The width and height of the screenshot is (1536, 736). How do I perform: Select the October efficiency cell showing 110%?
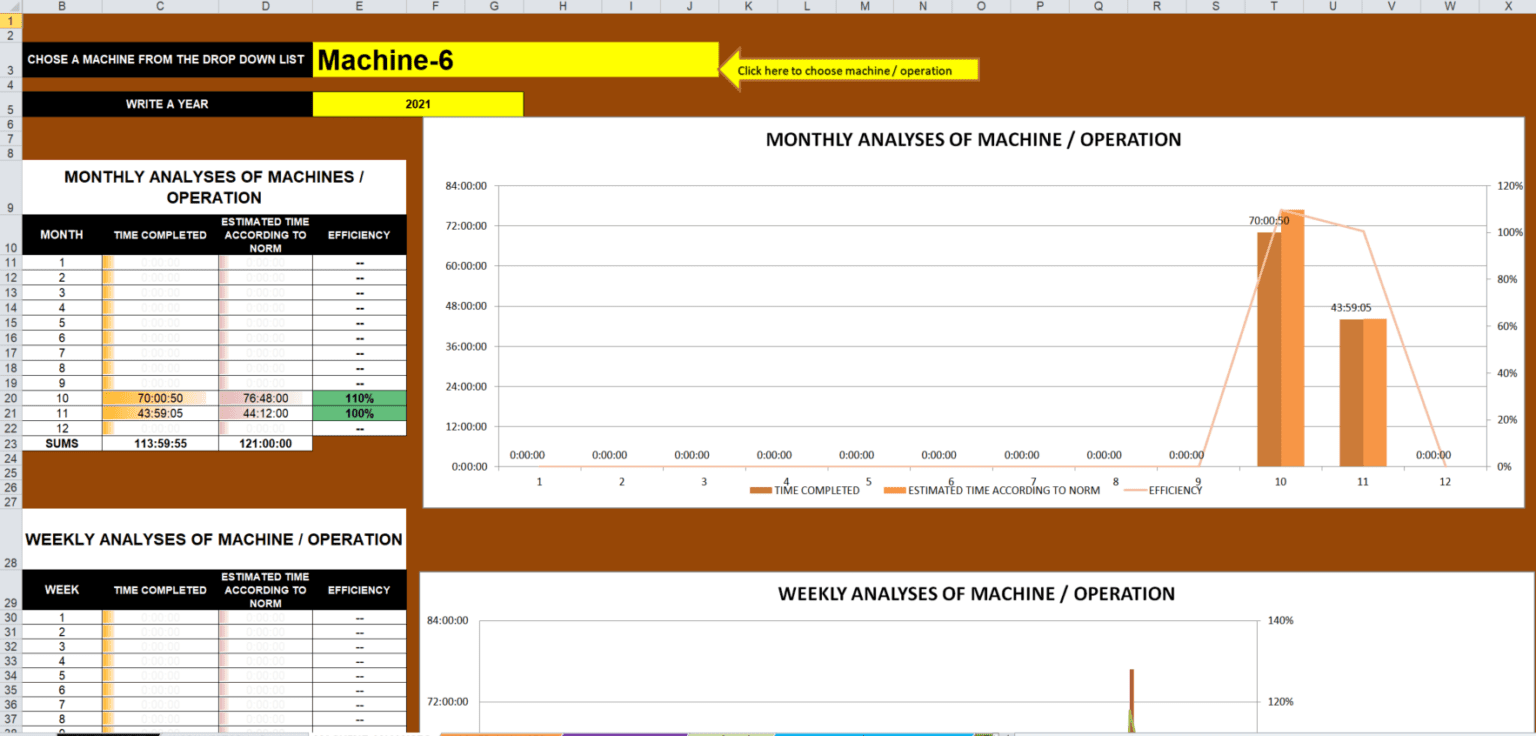tap(359, 398)
